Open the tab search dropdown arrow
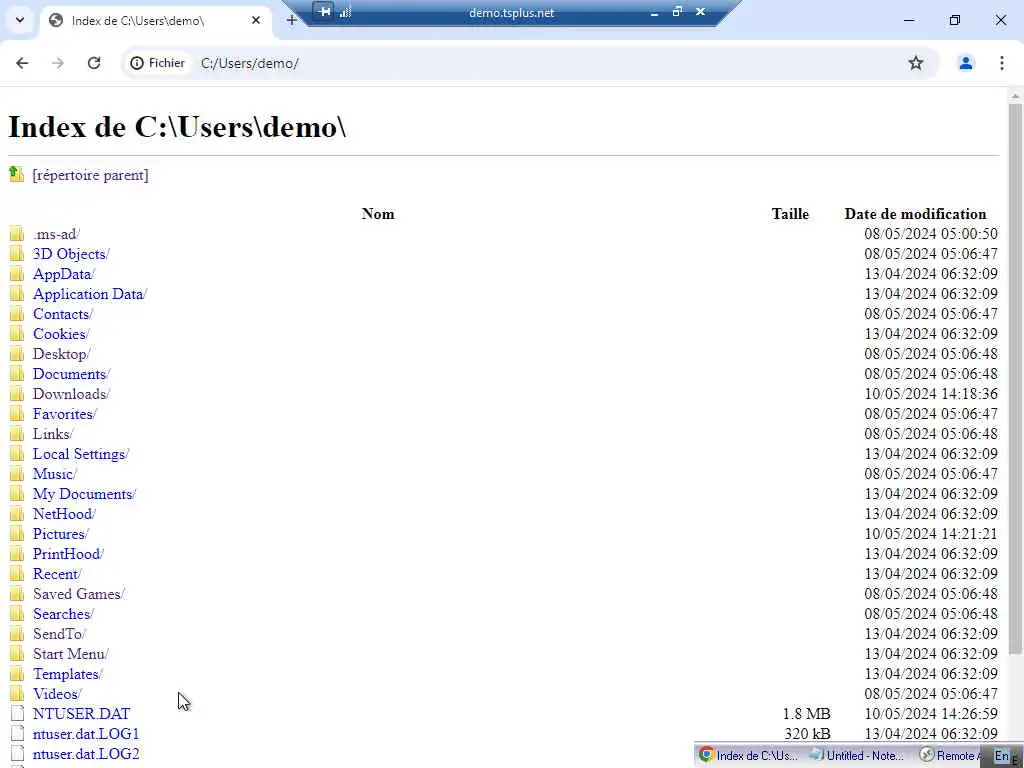 pyautogui.click(x=20, y=20)
